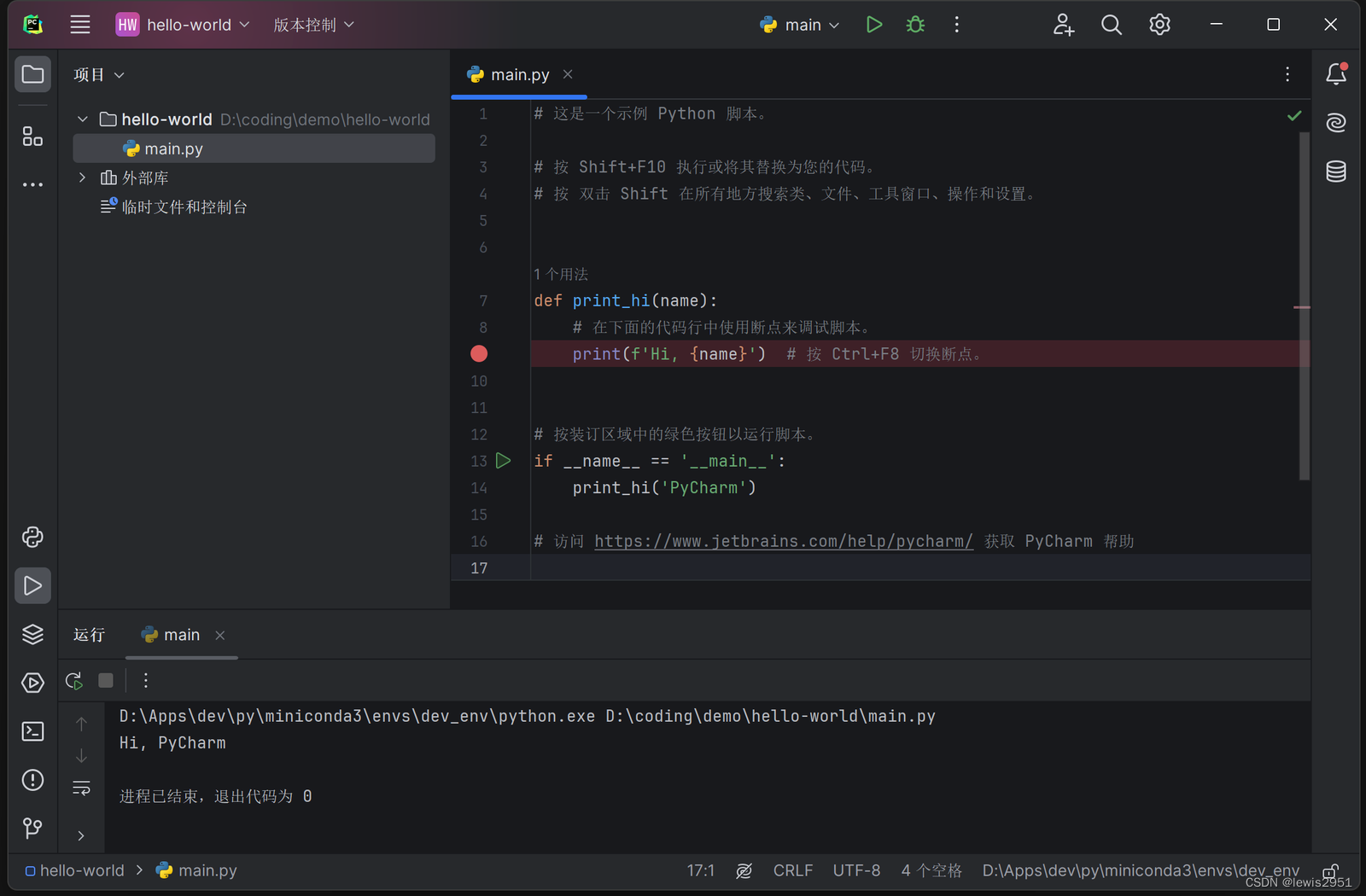Image resolution: width=1366 pixels, height=896 pixels.
Task: Click the PyCharm logo icon
Action: (32, 25)
